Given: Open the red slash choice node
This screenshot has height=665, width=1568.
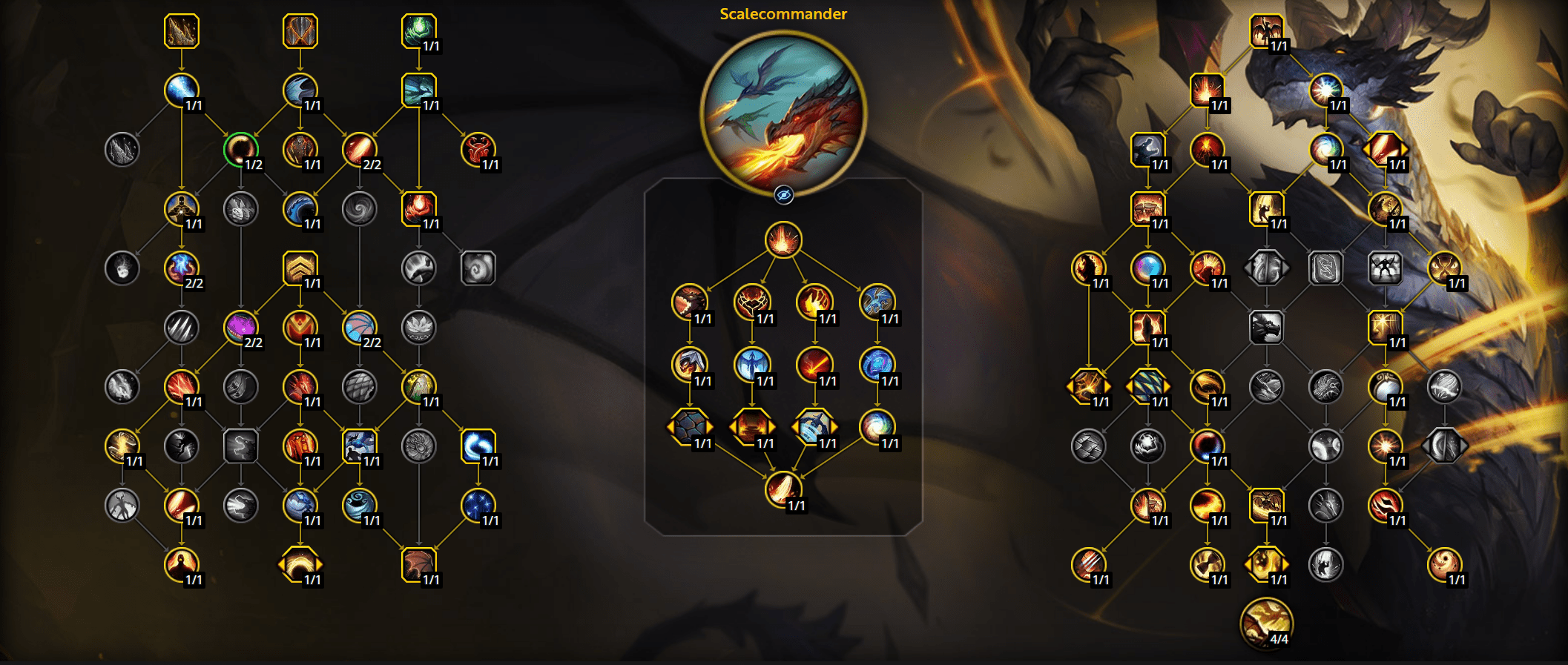Looking at the screenshot, I should point(1385,150).
